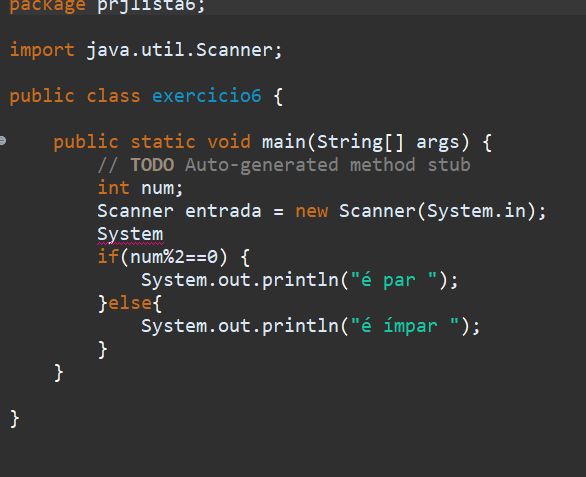Click the if(num%2==0) condition
This screenshot has width=586, height=477.
pos(162,257)
